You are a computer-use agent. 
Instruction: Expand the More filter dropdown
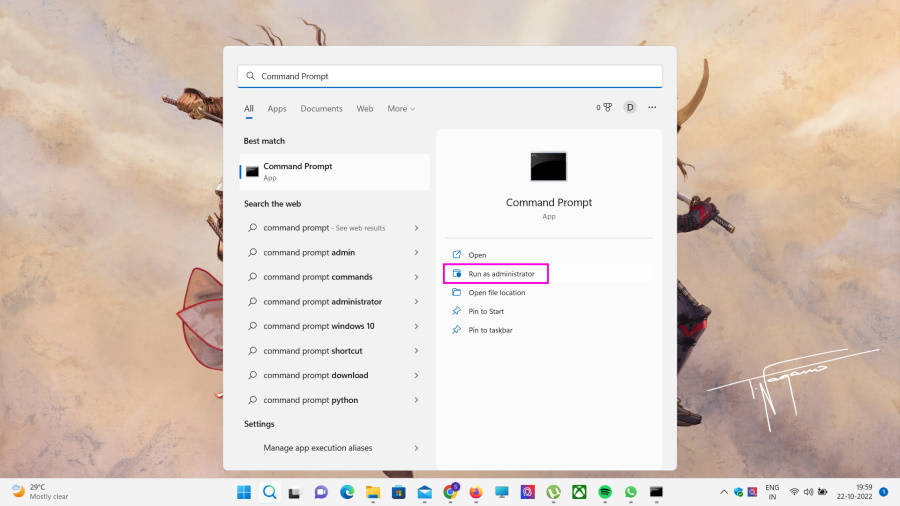pyautogui.click(x=401, y=109)
